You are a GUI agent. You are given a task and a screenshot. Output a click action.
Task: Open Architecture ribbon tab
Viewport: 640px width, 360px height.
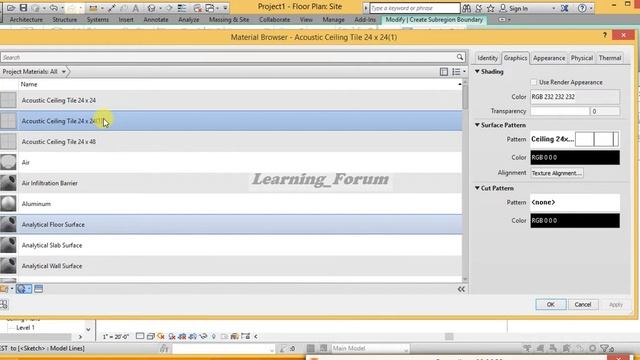26,20
